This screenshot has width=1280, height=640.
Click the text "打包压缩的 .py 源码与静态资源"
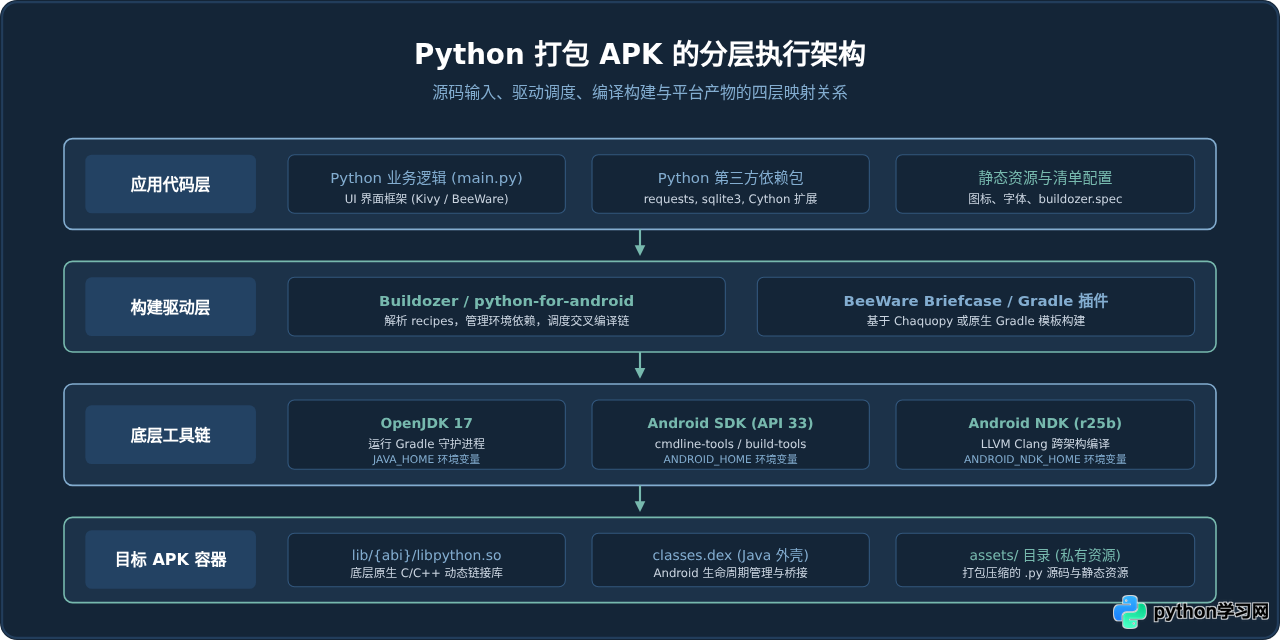1045,574
